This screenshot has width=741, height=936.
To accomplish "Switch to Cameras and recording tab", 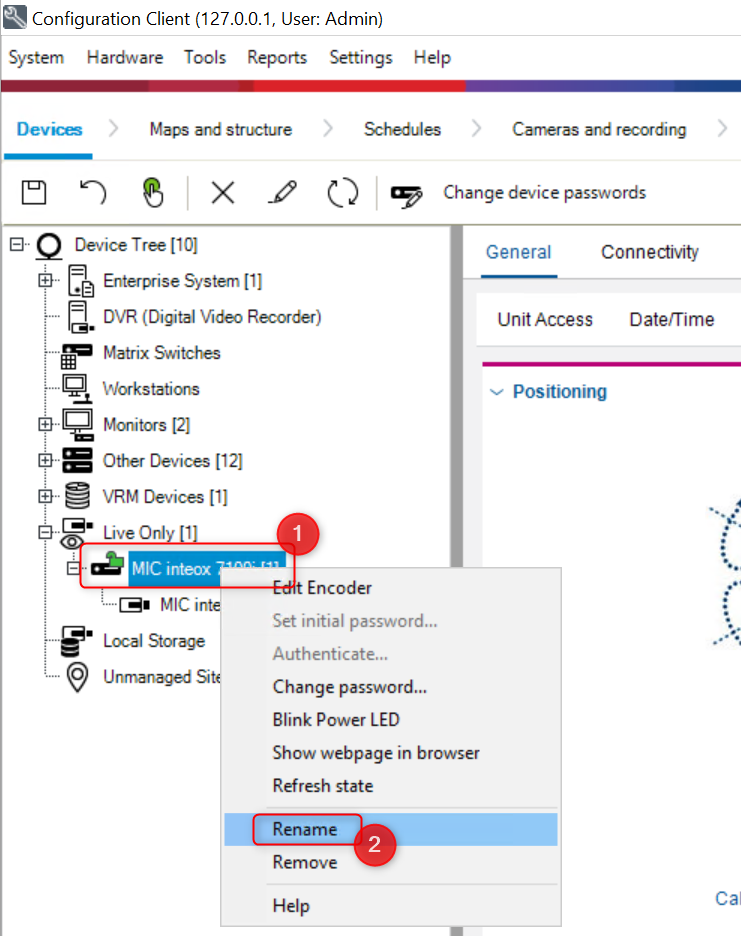I will pos(599,130).
